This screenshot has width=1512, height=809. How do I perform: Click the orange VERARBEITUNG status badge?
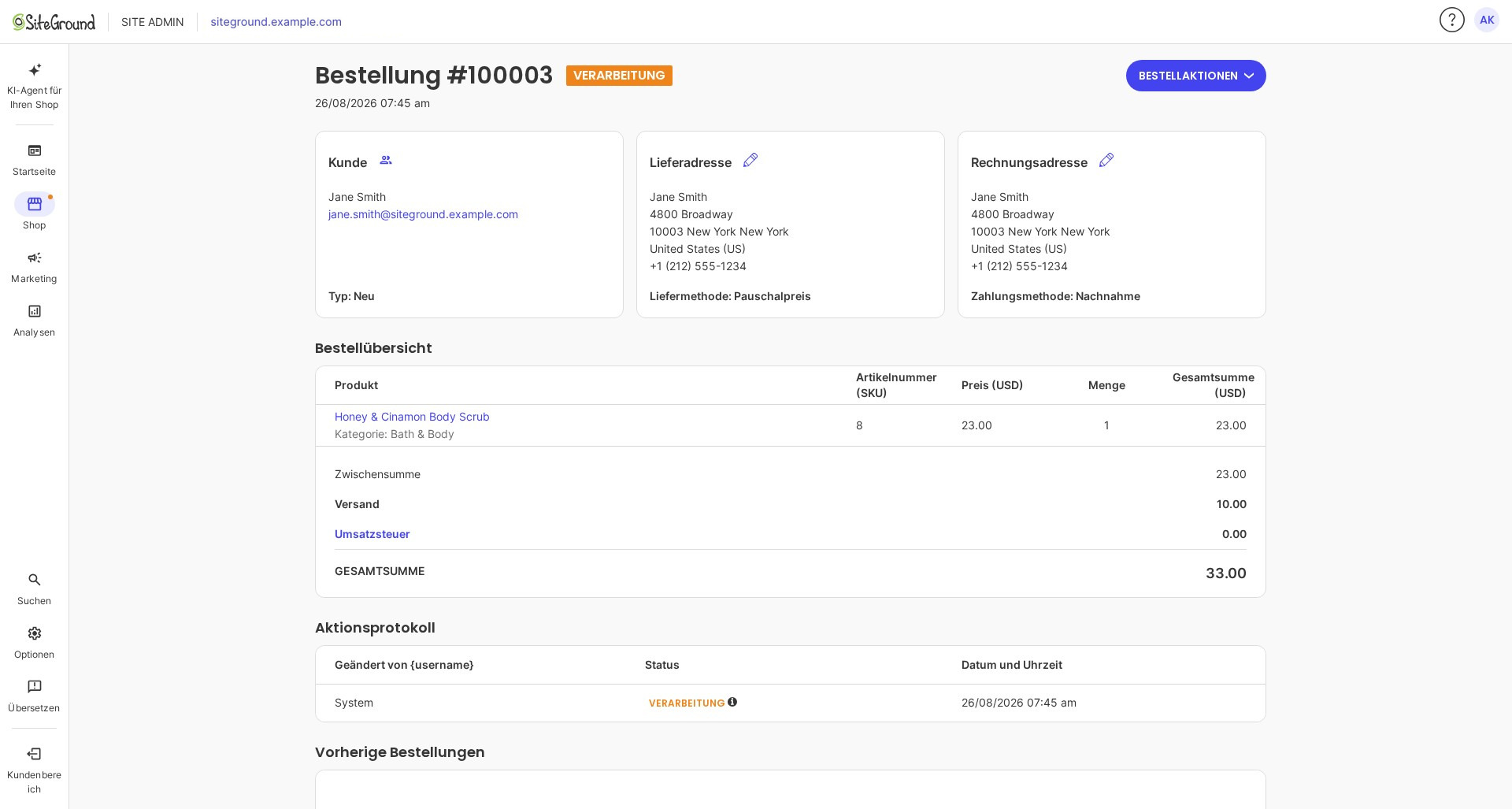point(619,76)
